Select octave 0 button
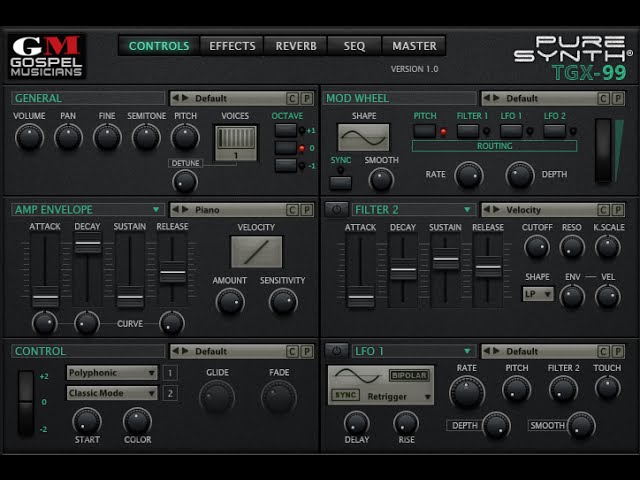 tap(286, 148)
